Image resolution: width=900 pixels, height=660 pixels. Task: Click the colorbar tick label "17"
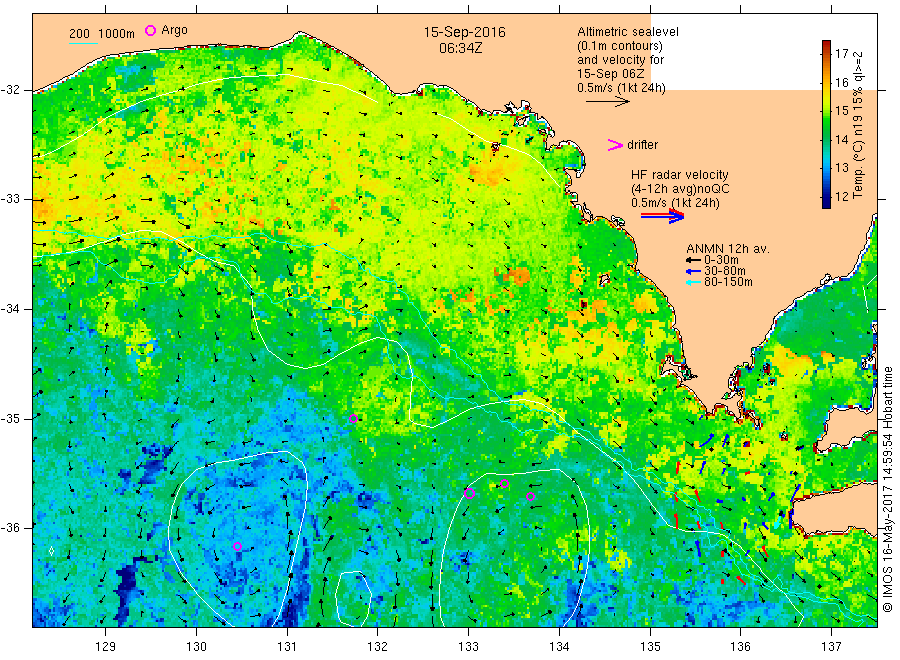841,53
